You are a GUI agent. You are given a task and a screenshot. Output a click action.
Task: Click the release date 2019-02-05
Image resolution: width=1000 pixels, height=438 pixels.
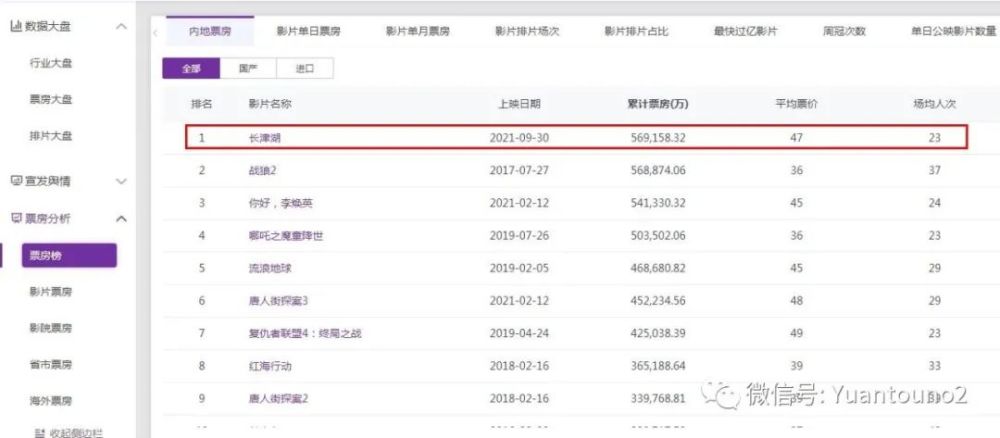coord(519,268)
